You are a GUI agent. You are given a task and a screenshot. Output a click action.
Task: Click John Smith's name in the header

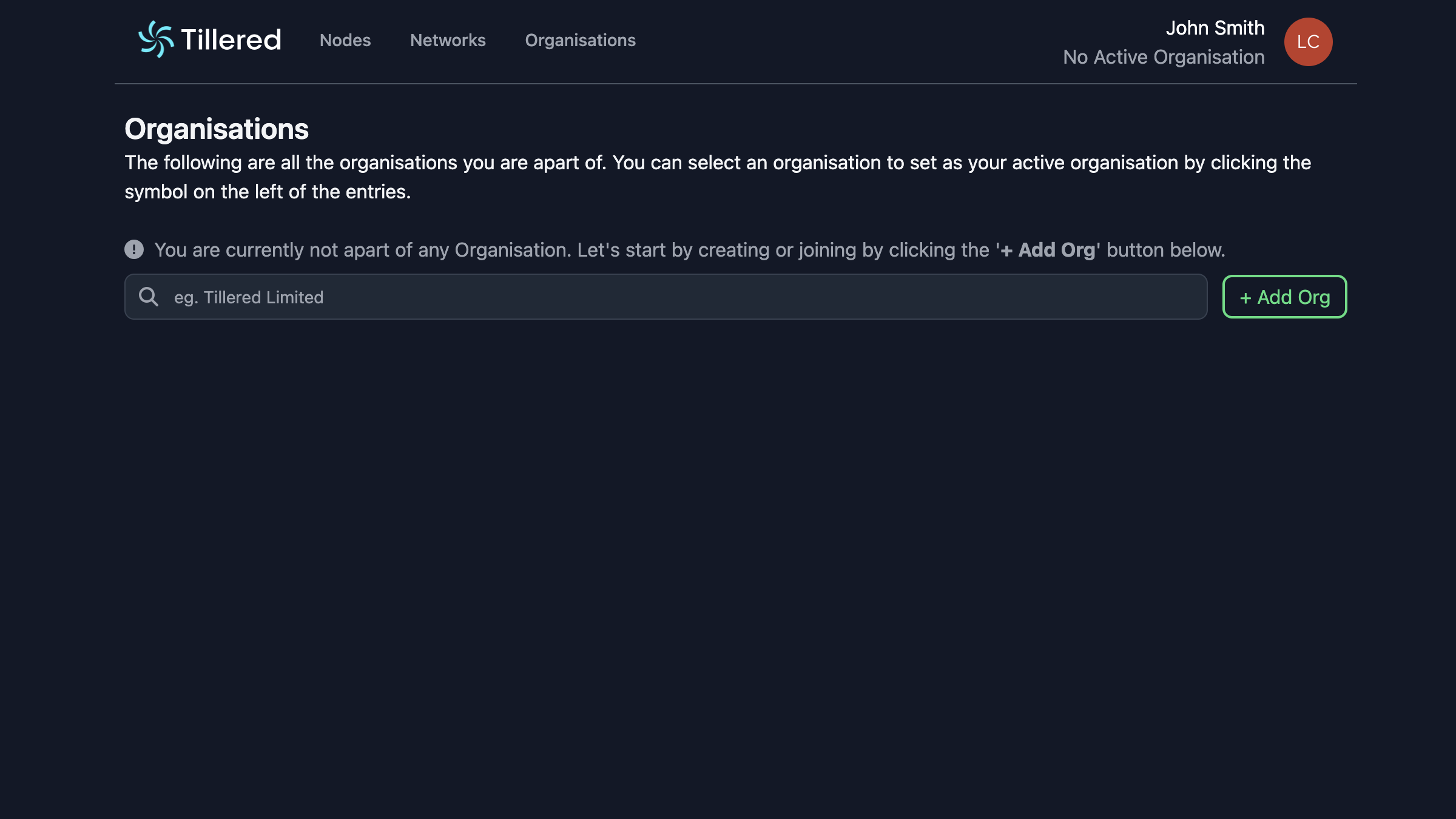coord(1215,28)
